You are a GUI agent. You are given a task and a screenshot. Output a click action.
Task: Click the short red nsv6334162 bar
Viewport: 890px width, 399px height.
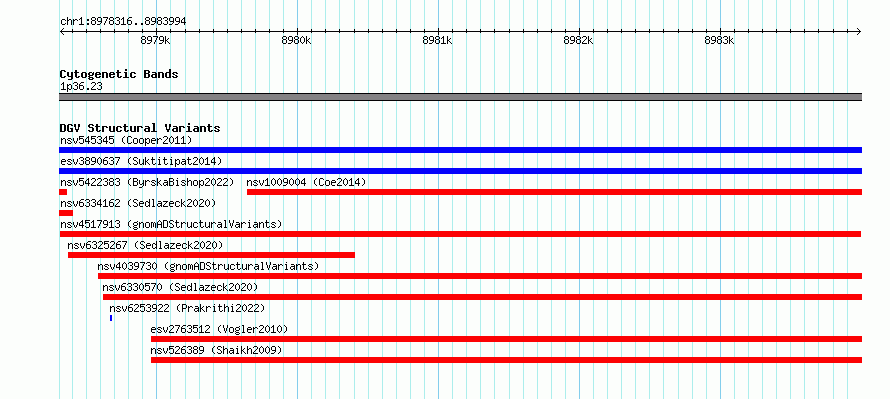[66, 213]
